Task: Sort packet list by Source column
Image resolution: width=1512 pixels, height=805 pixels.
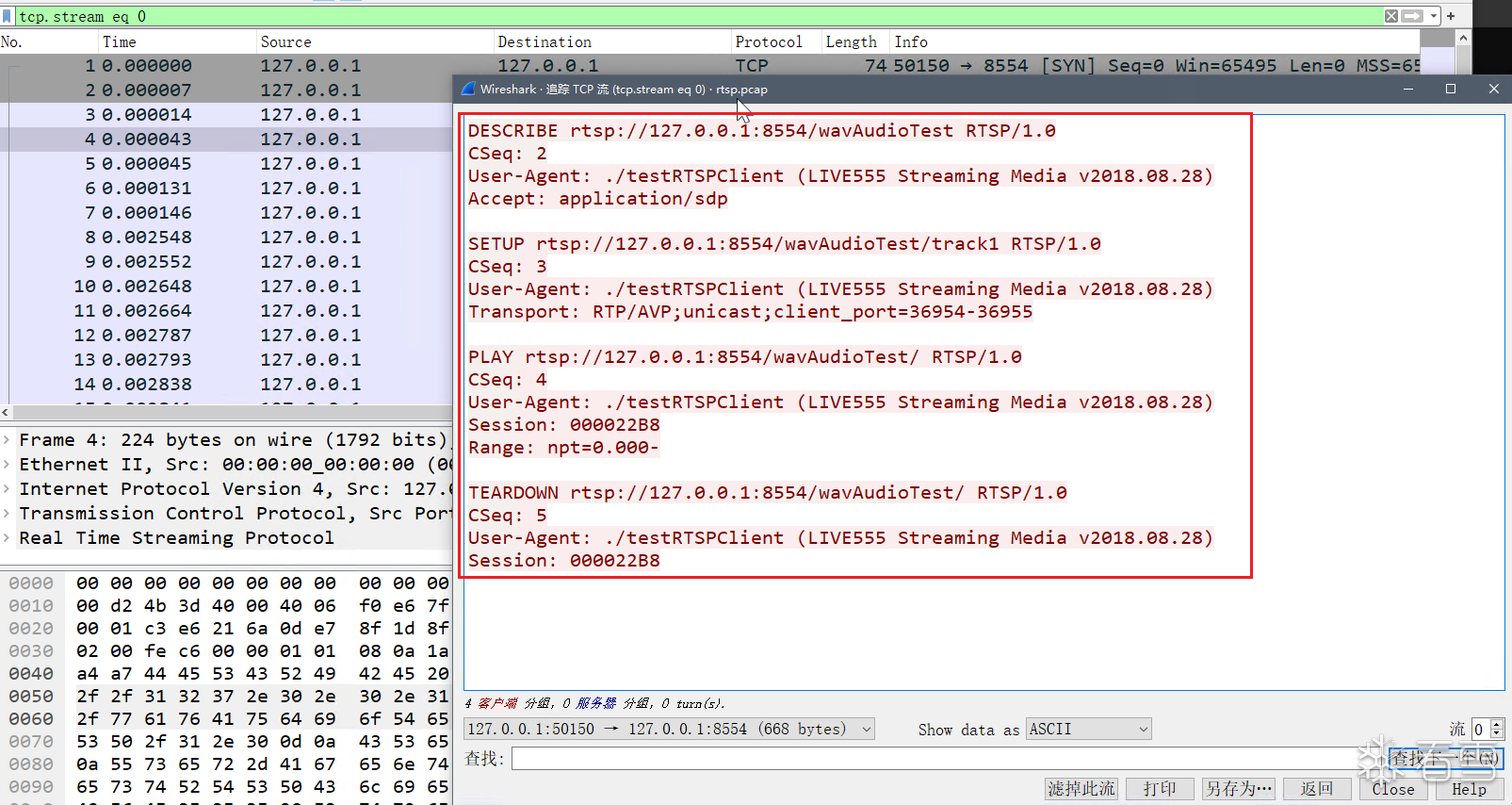Action: tap(376, 41)
